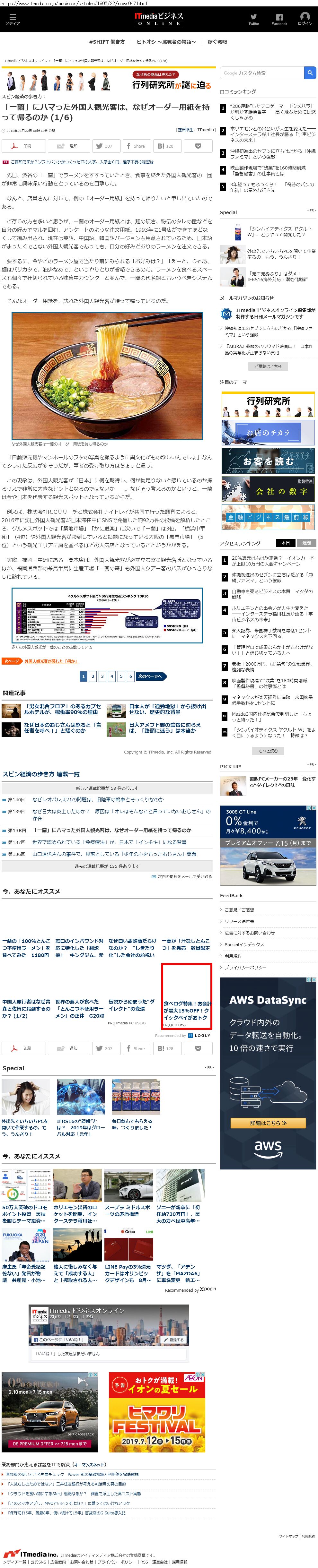The height and width of the screenshot is (1568, 318).
Task: Switch access ranking to 週間 tab
Action: (306, 543)
